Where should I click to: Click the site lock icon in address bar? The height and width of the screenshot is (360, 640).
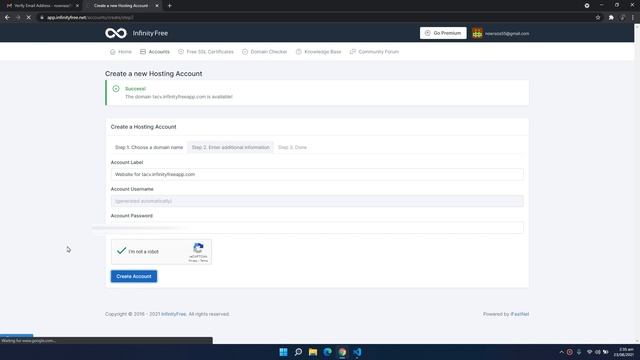tap(42, 18)
